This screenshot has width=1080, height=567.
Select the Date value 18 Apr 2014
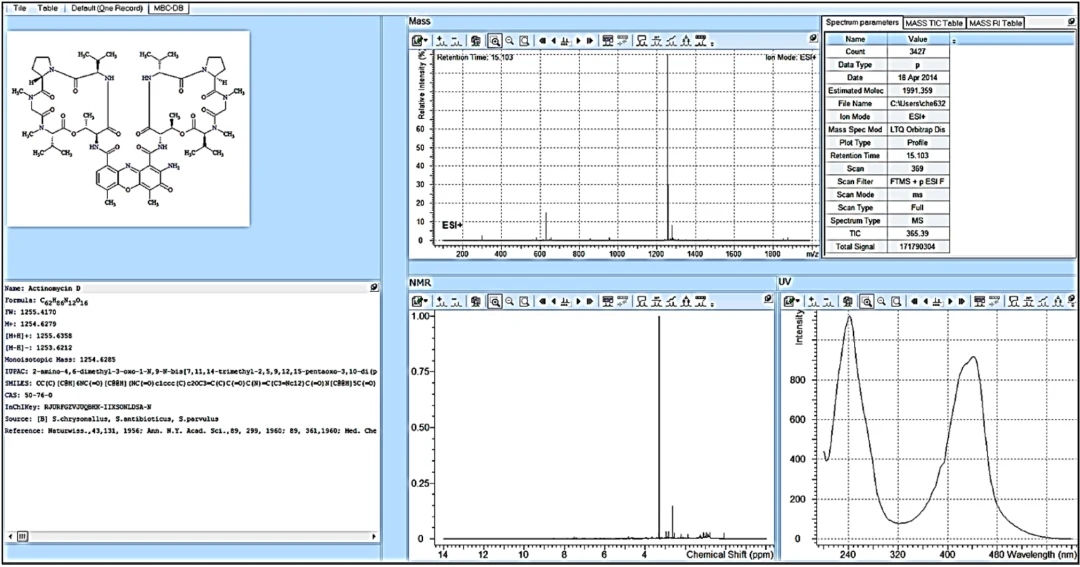pyautogui.click(x=917, y=77)
